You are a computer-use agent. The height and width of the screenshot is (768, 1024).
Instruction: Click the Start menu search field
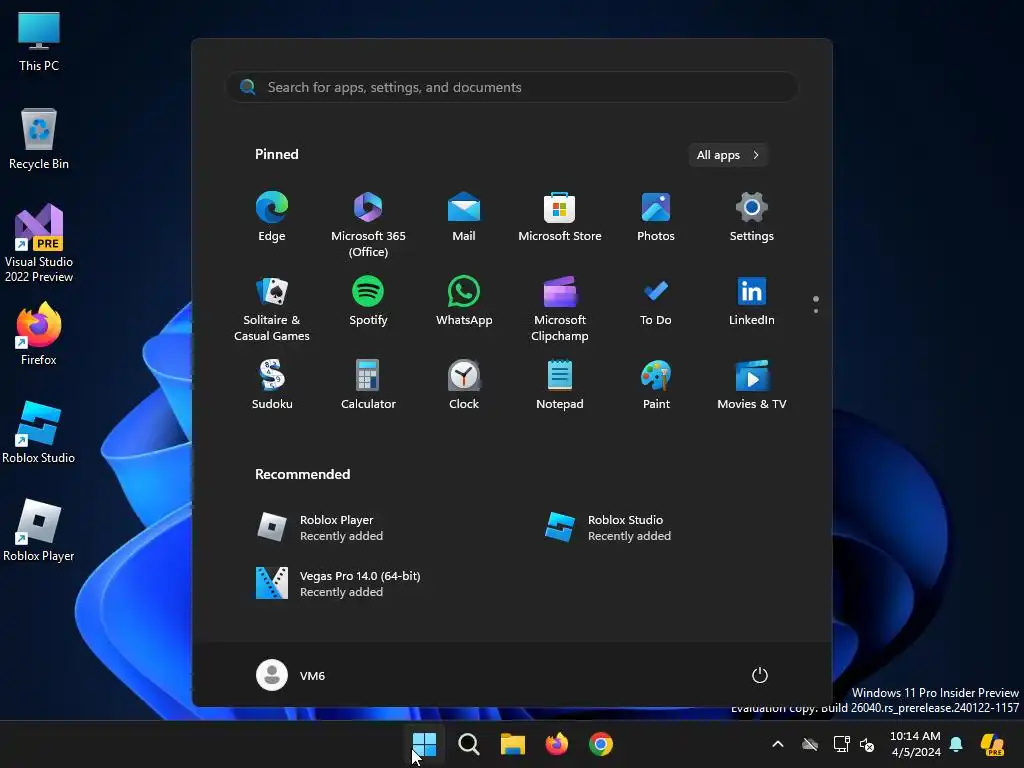[x=512, y=87]
